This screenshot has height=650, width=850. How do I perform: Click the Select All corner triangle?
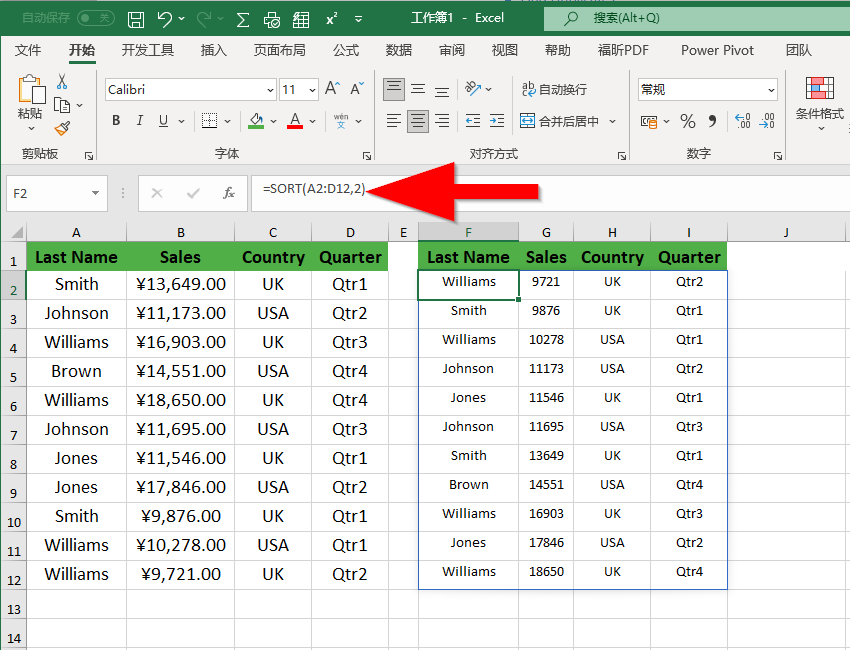pyautogui.click(x=16, y=233)
